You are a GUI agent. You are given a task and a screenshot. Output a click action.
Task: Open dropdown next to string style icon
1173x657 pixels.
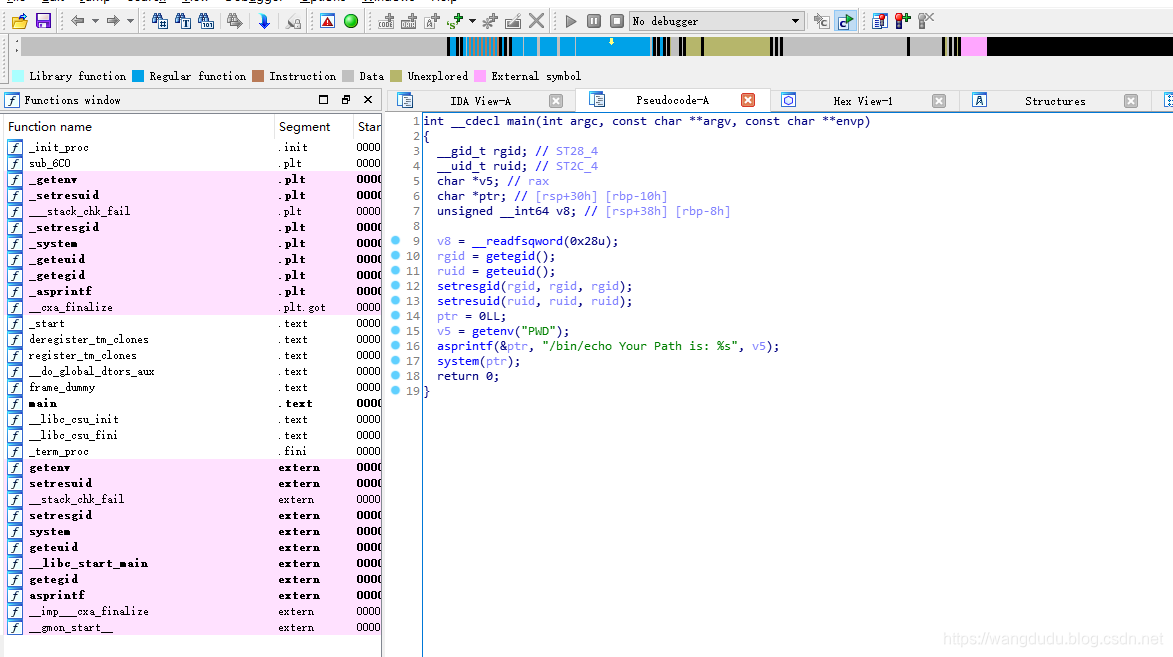click(x=472, y=21)
